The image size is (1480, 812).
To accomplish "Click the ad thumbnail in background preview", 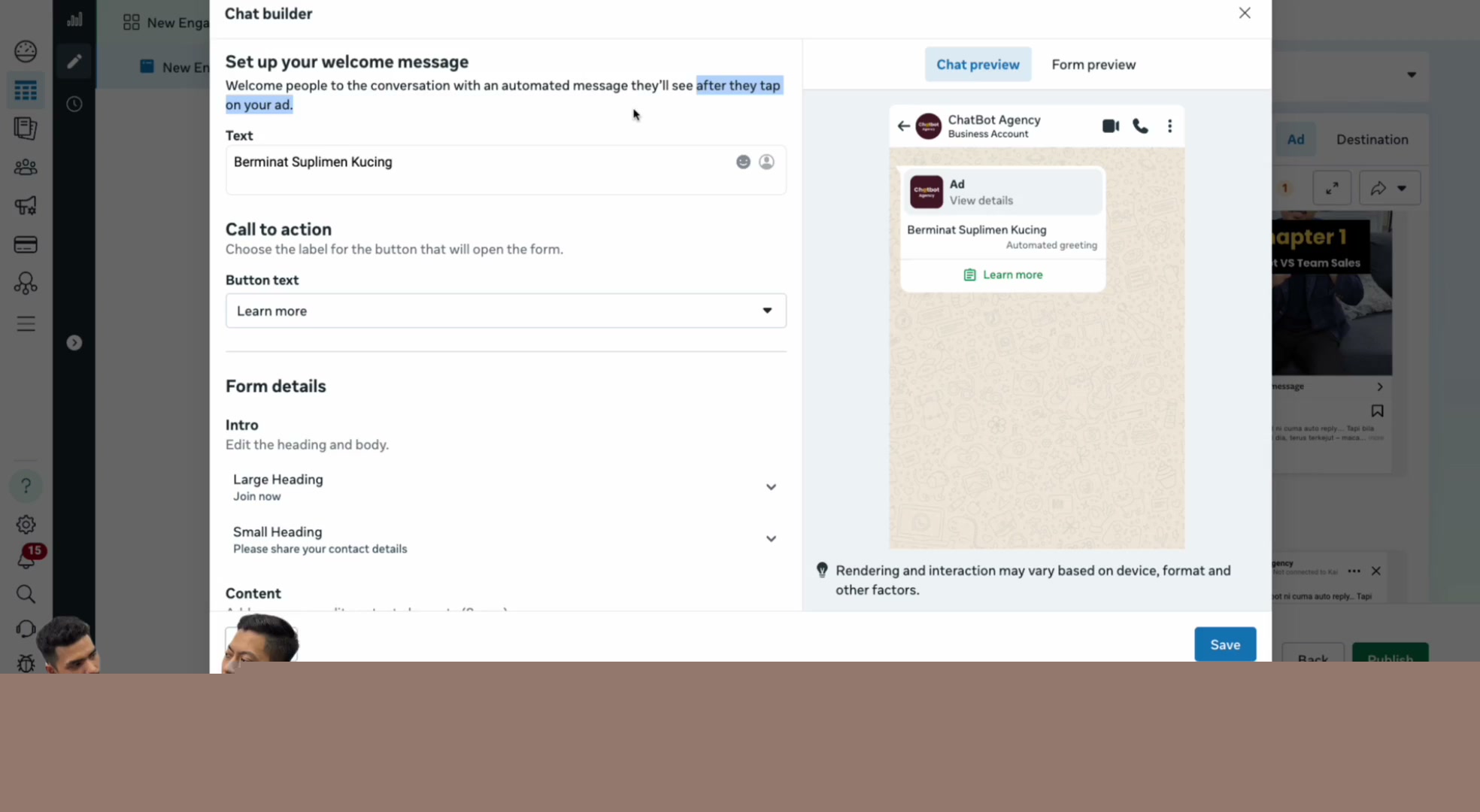I will tap(1332, 293).
